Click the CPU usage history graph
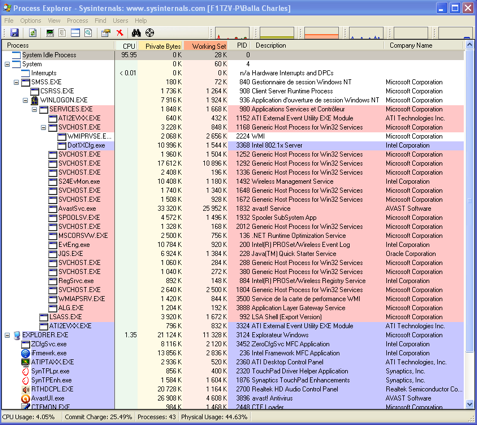The height and width of the screenshot is (425, 477). [232, 33]
